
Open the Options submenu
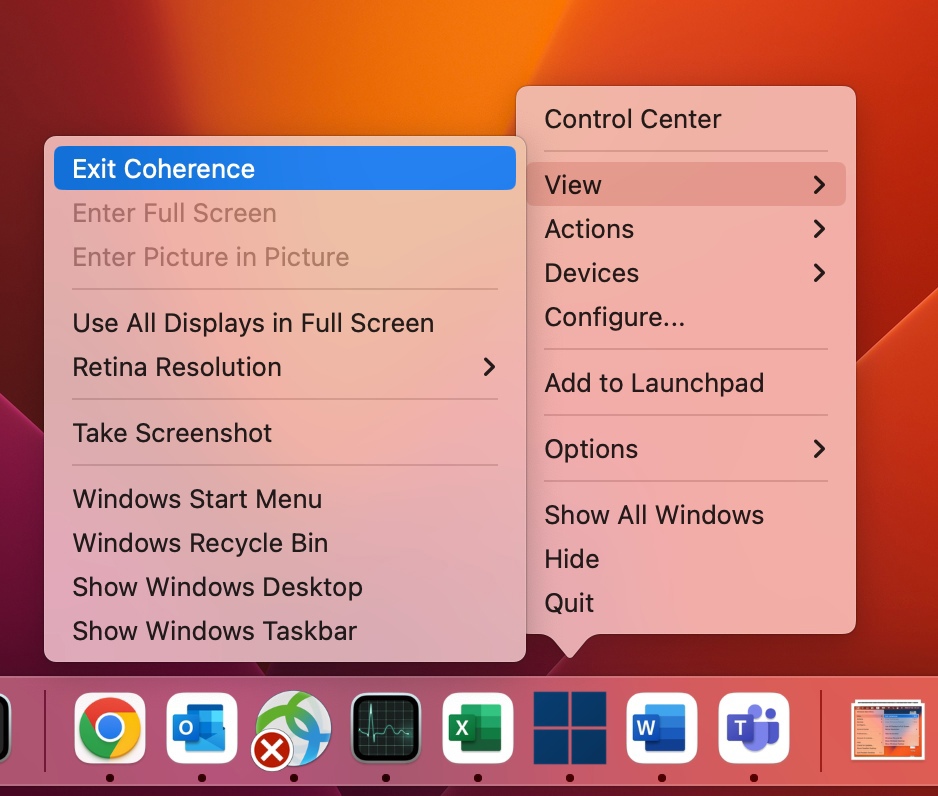tap(686, 449)
